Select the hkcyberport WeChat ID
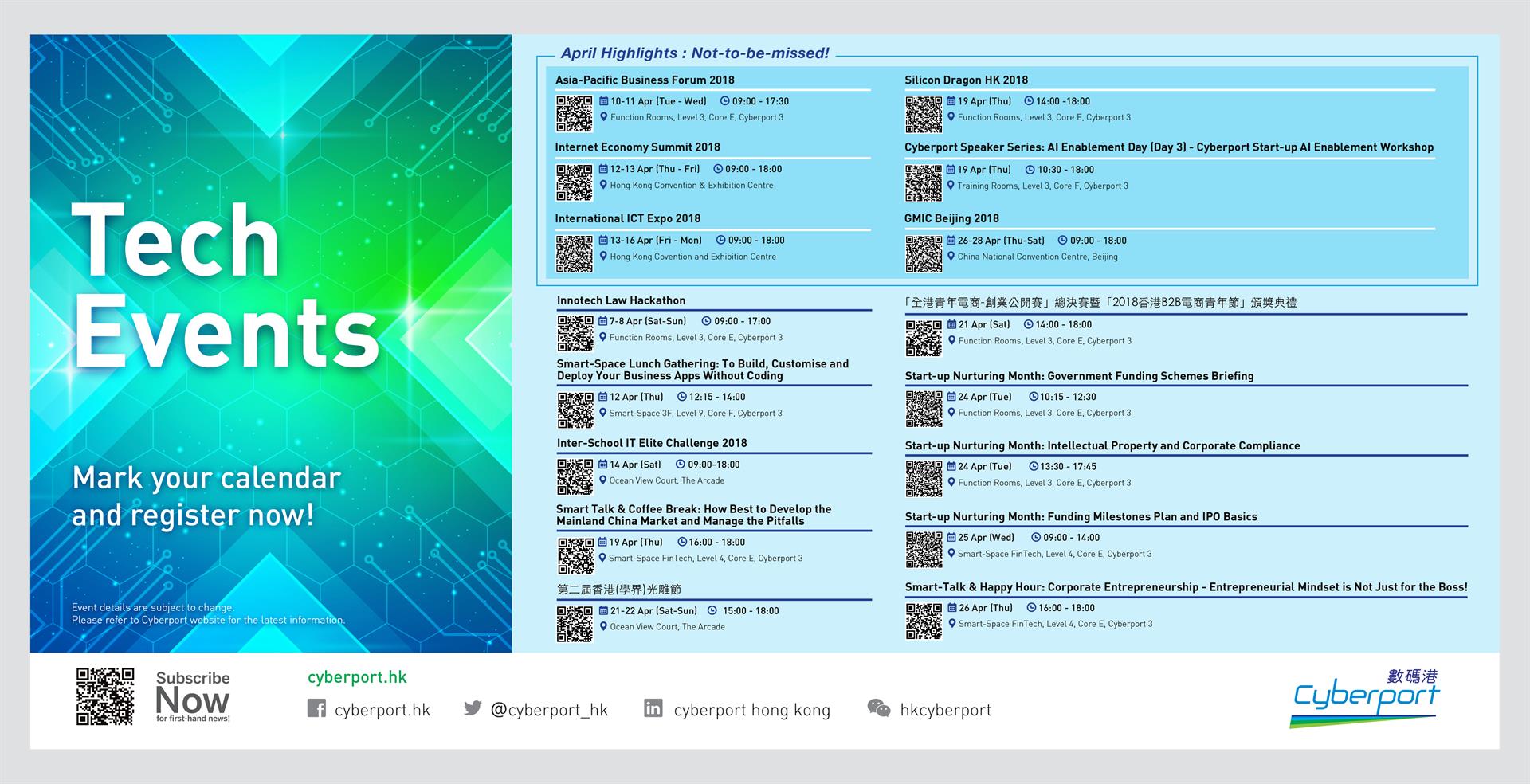This screenshot has height=784, width=1530. [x=946, y=710]
